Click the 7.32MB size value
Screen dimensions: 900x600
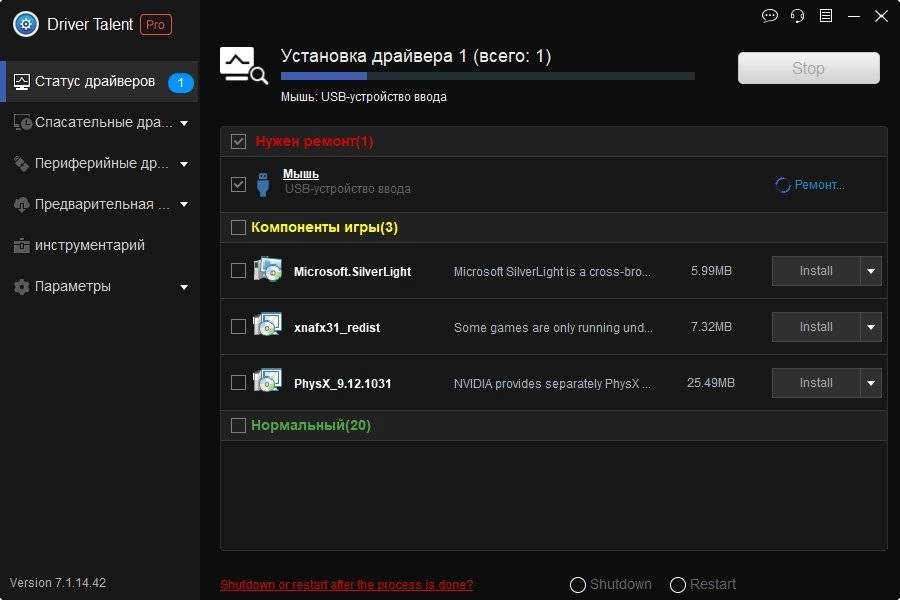[711, 327]
